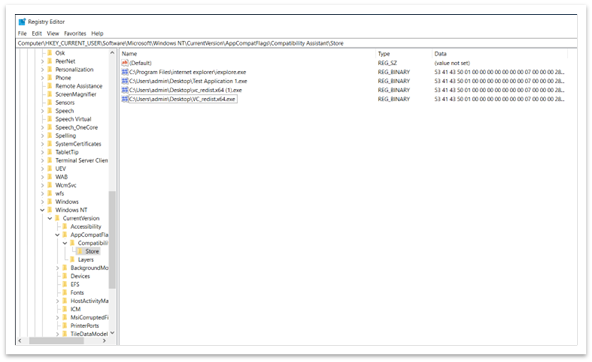Click the tree scroll right arrow
This screenshot has height=362, width=592.
(105, 341)
